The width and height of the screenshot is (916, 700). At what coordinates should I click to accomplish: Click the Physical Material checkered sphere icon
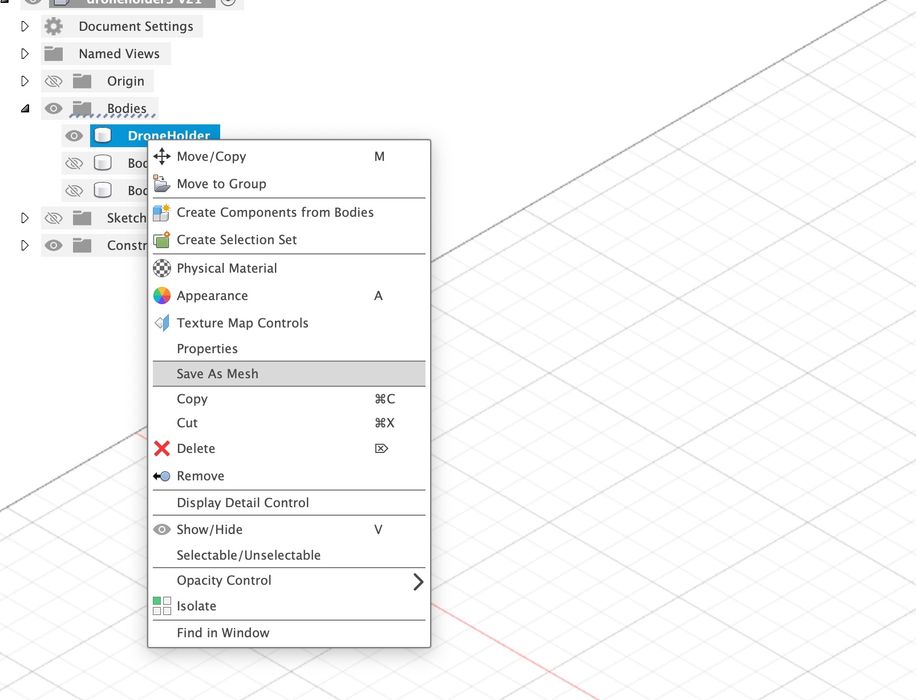coord(162,268)
